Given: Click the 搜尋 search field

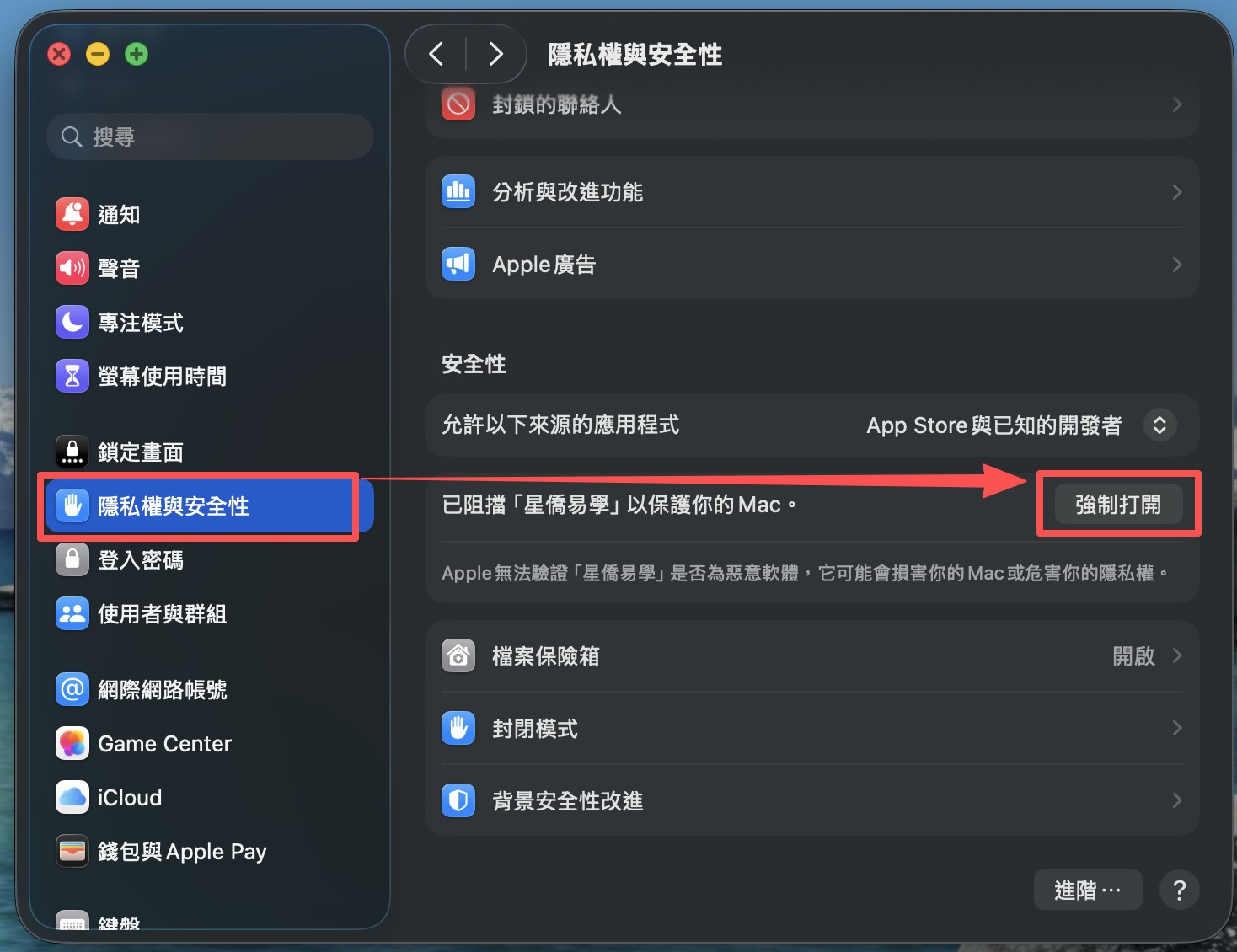Looking at the screenshot, I should point(210,136).
